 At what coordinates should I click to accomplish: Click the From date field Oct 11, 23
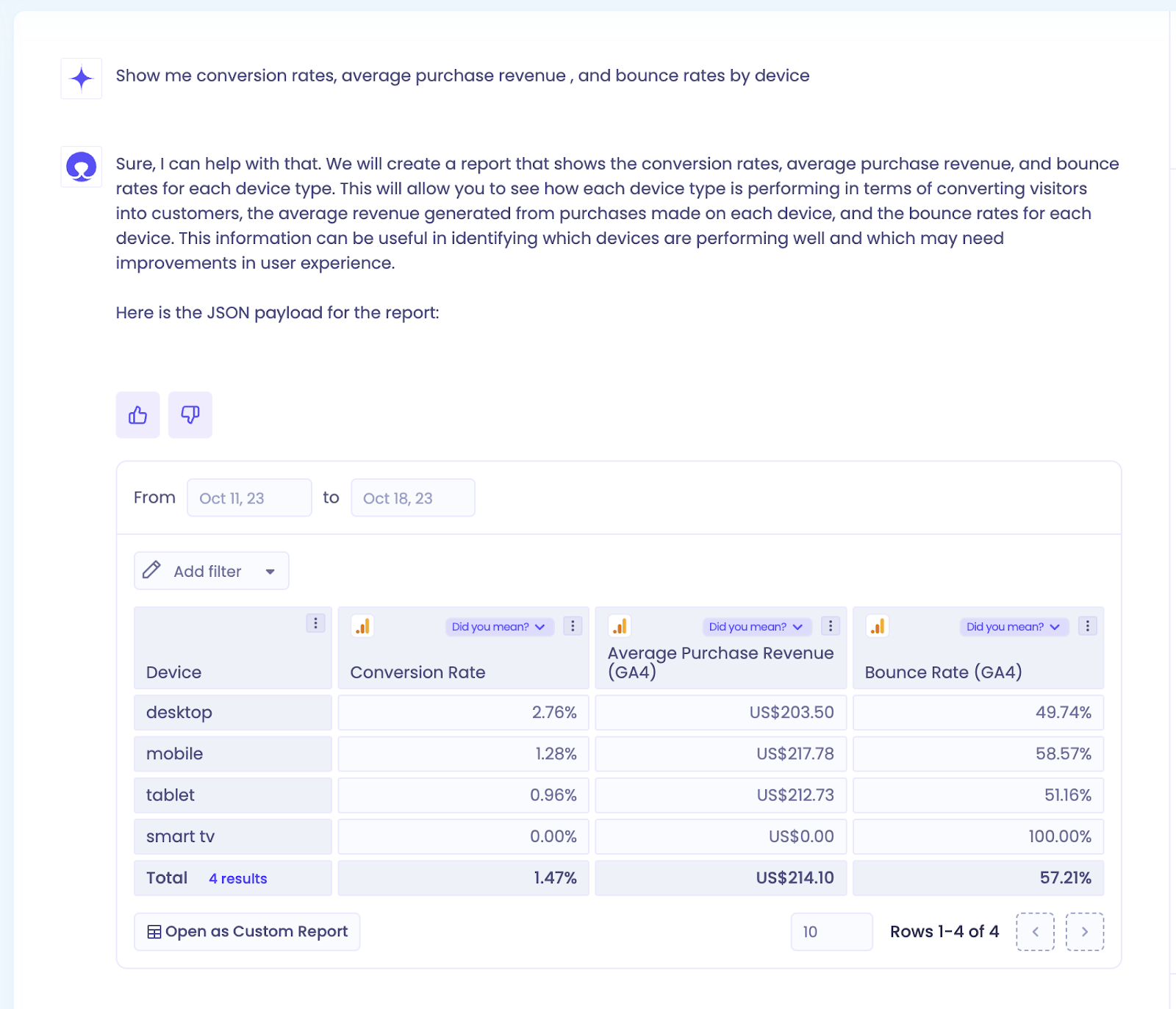[249, 498]
